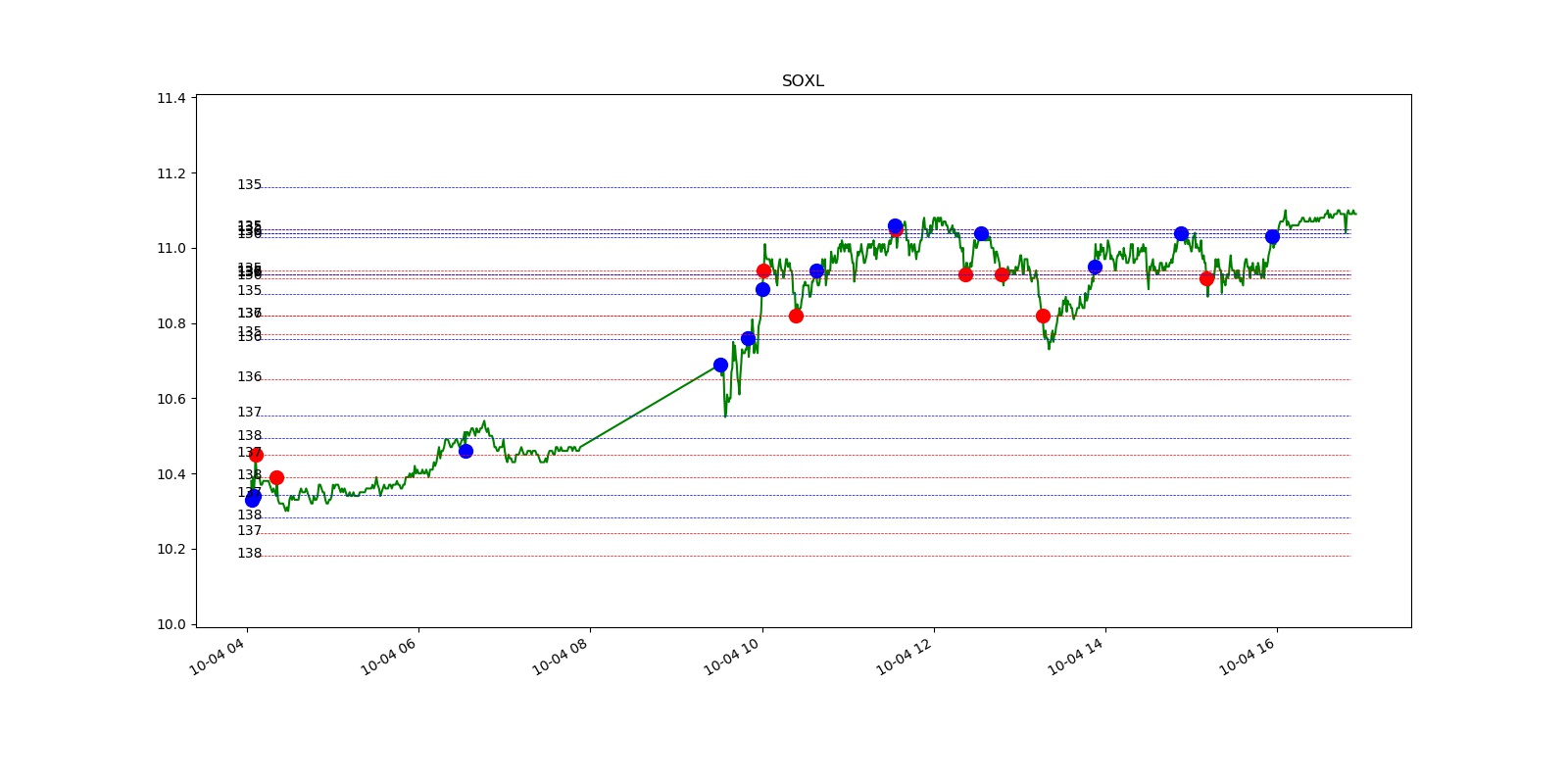This screenshot has height=784, width=1568.
Task: Click the "10-04 16" x-axis label
Action: tap(1247, 656)
